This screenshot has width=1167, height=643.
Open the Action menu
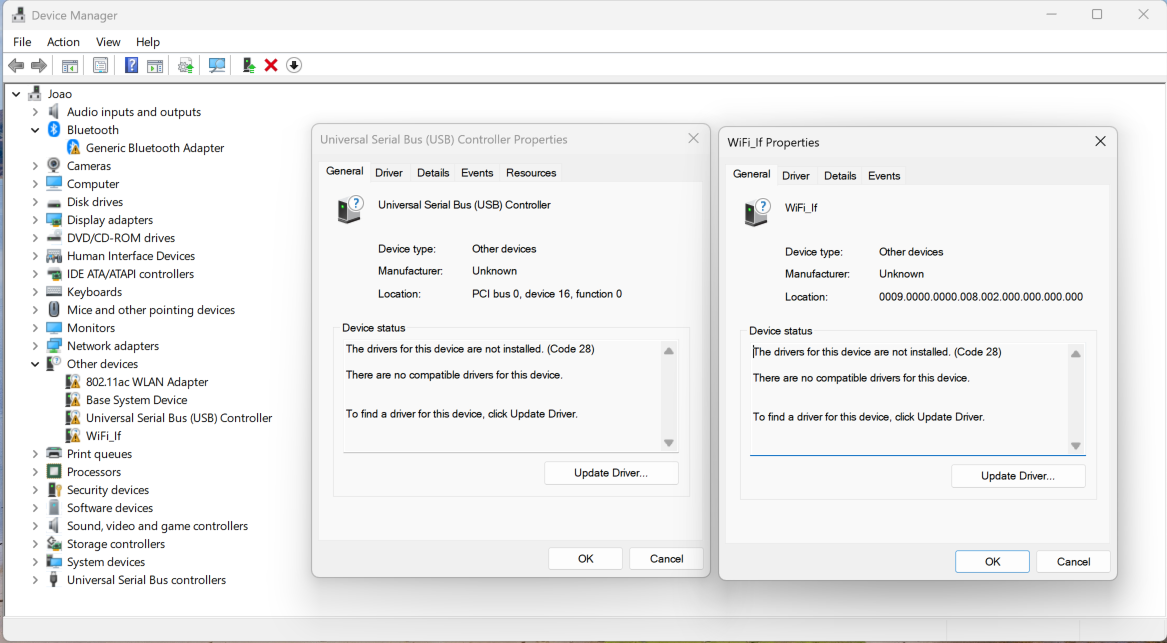click(x=63, y=42)
